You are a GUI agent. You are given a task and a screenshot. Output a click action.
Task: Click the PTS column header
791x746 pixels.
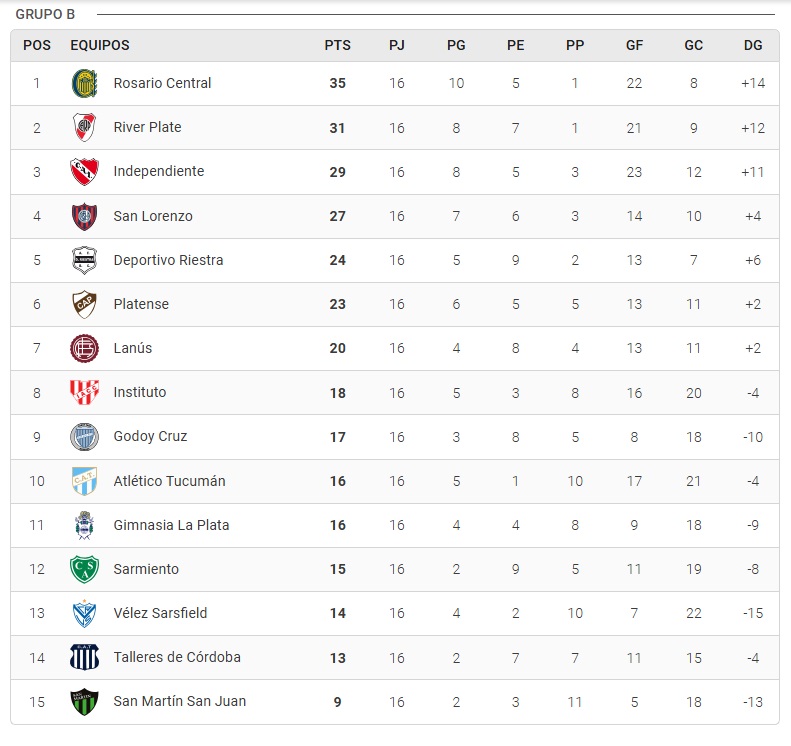[337, 45]
